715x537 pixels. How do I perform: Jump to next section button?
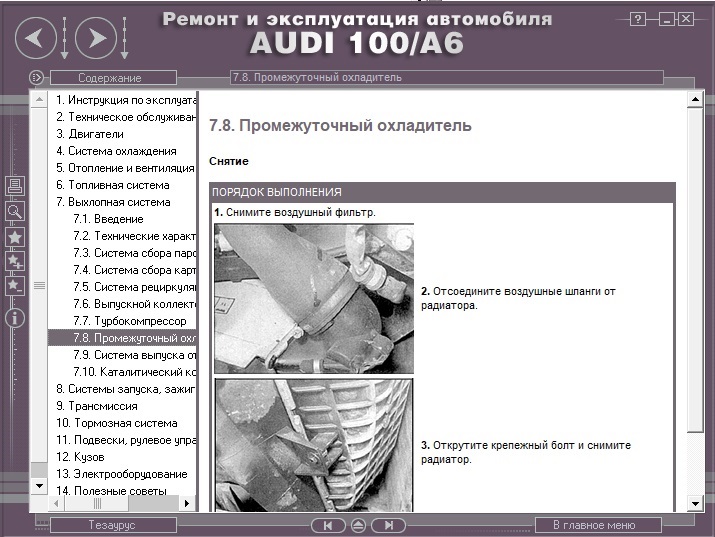click(389, 526)
